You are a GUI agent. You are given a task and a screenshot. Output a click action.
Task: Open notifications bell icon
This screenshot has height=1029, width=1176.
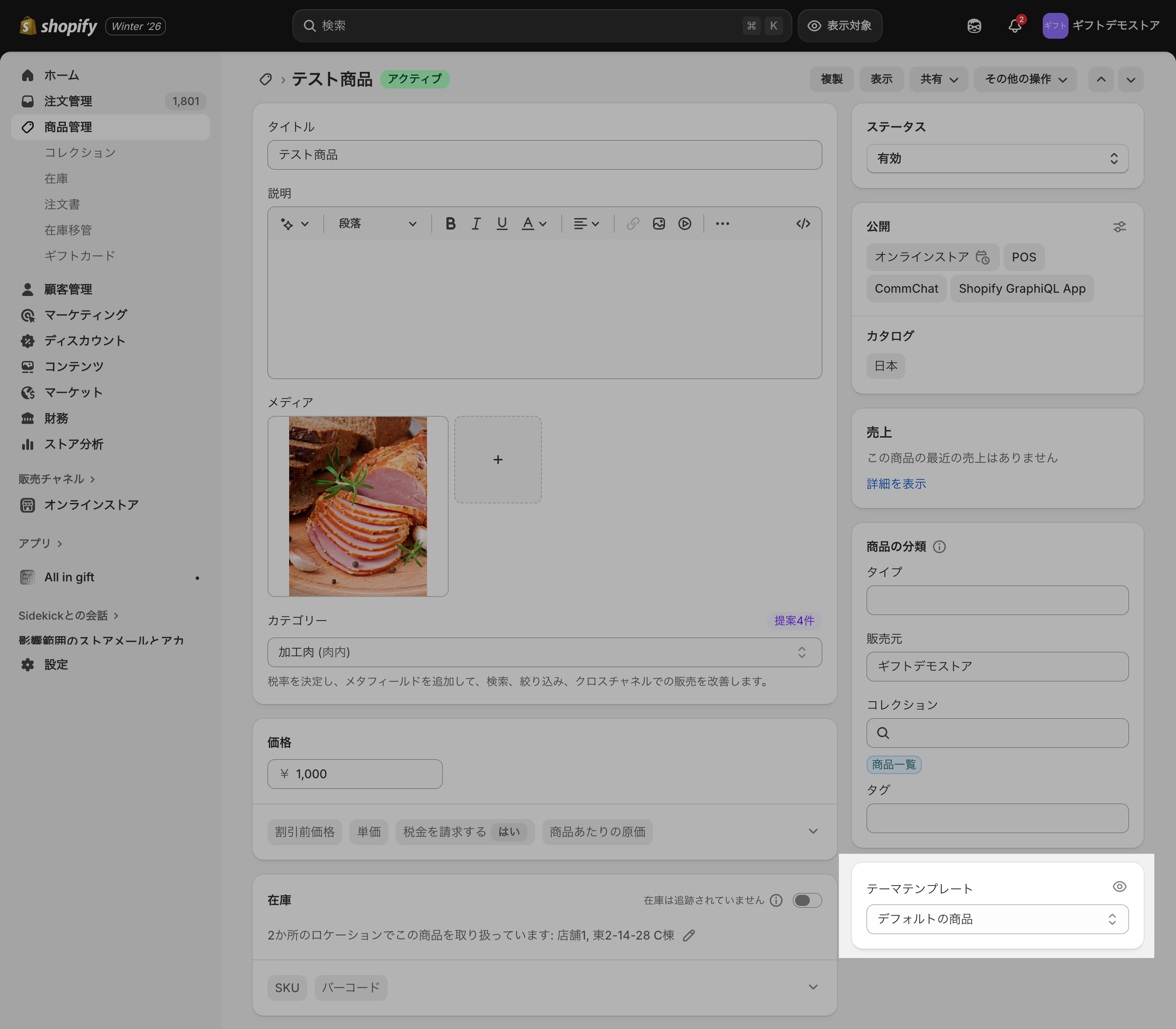pos(1015,26)
